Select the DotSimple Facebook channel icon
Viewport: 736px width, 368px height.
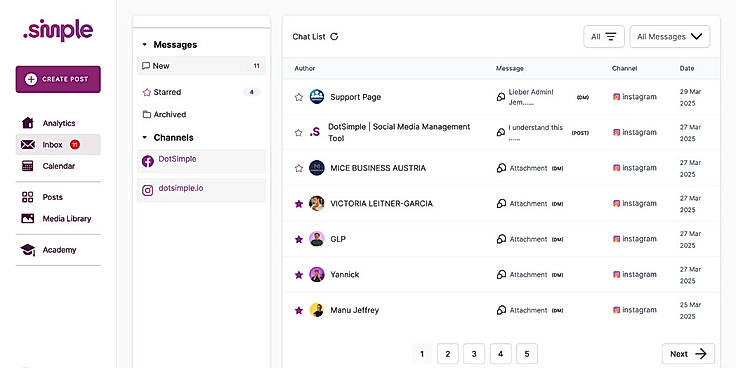147,161
